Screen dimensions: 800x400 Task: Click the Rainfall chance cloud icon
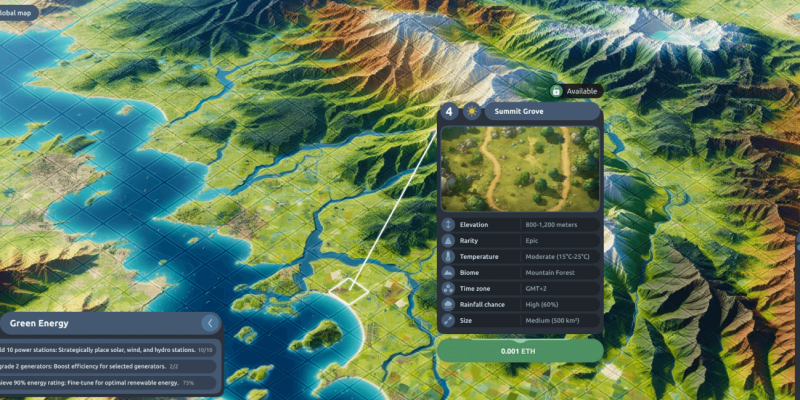click(x=447, y=305)
